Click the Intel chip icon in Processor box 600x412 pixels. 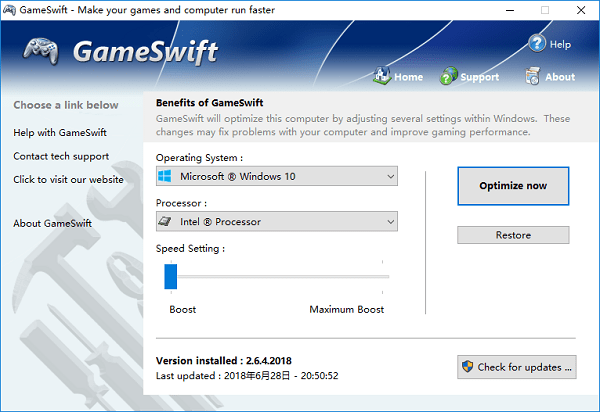pyautogui.click(x=166, y=221)
